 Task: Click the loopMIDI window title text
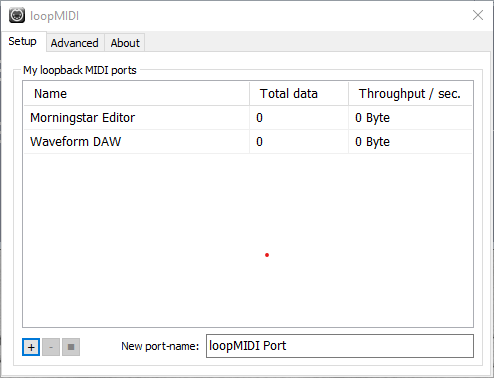[54, 16]
